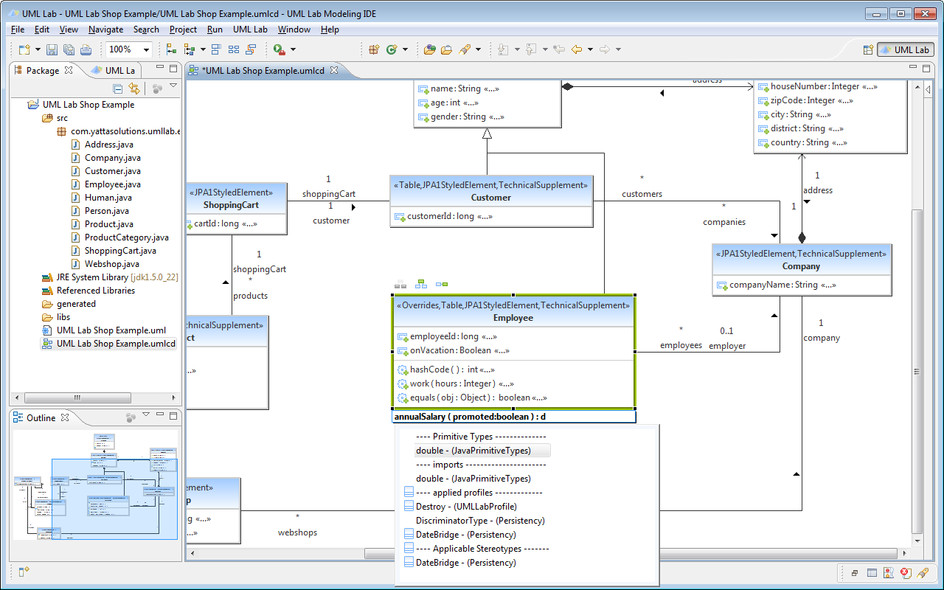
Task: Switch to the UML La view tab
Action: pyautogui.click(x=113, y=70)
